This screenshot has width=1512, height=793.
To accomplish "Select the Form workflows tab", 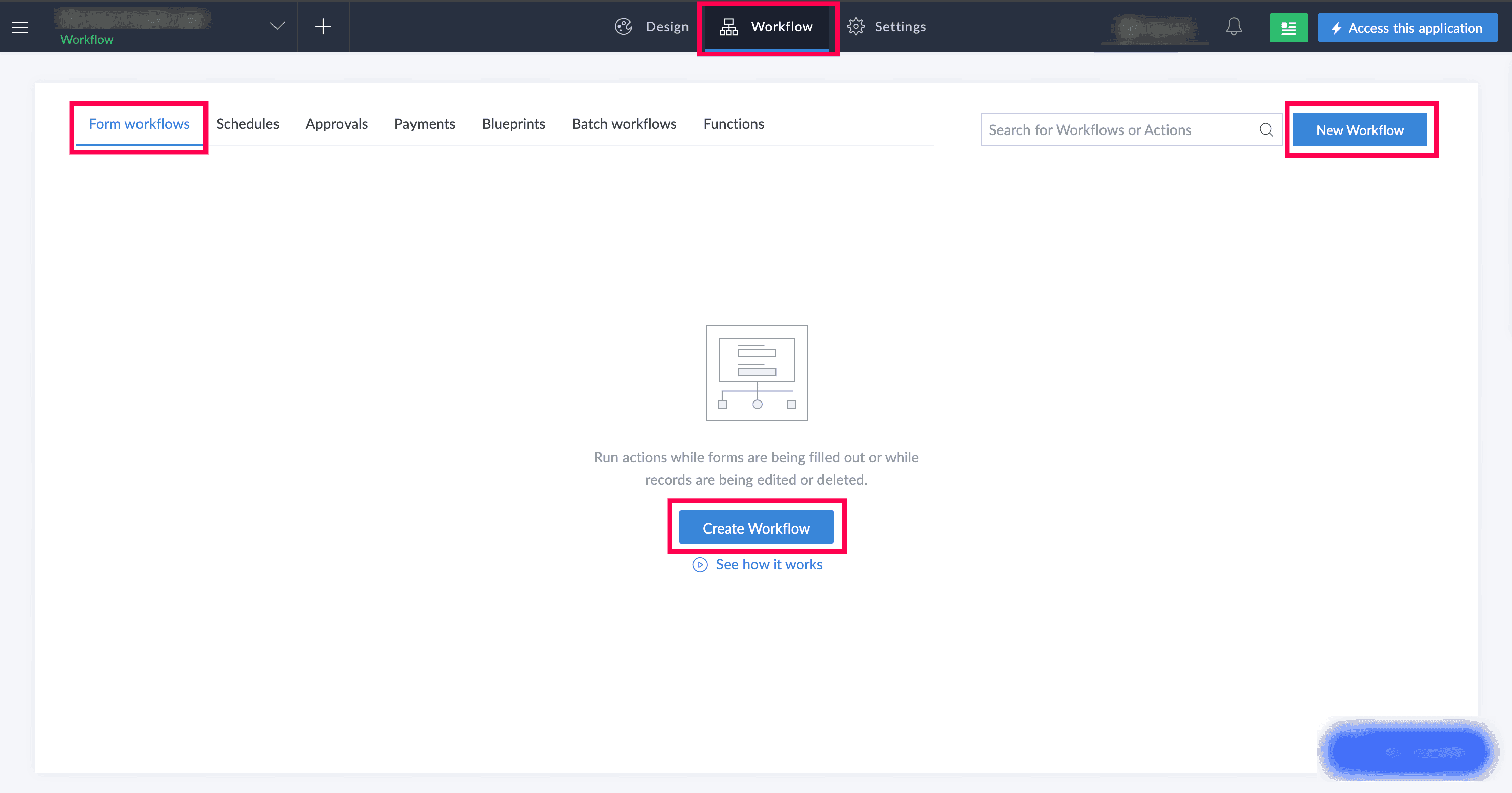I will point(139,124).
